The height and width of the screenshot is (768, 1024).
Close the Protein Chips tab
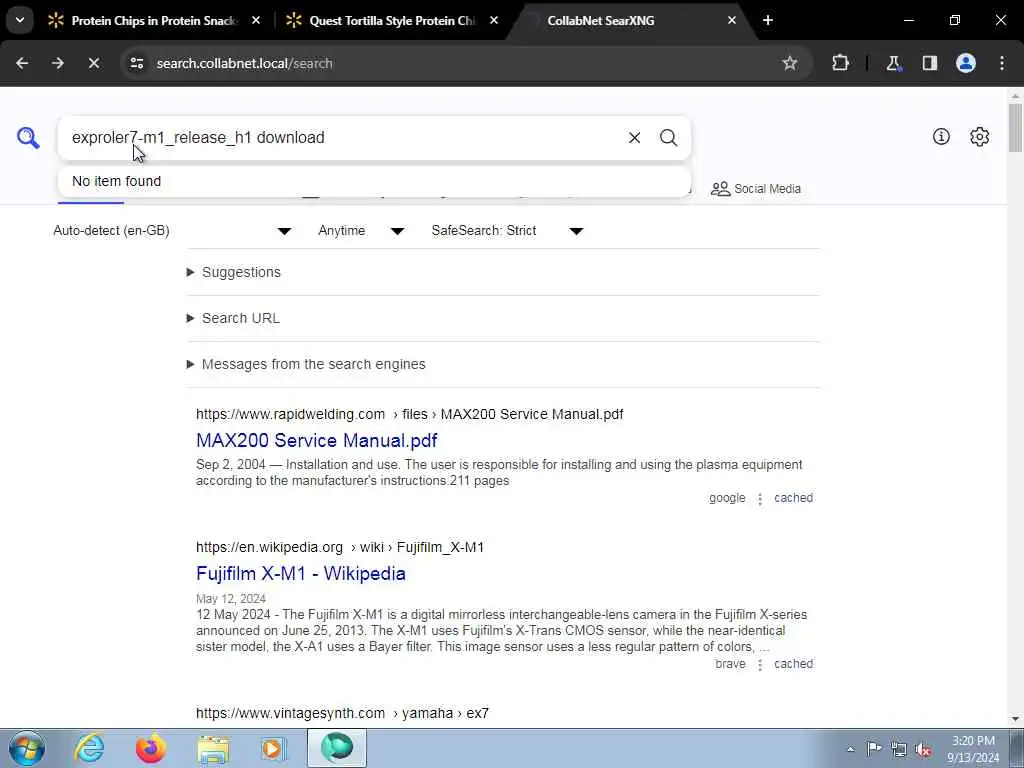click(256, 20)
